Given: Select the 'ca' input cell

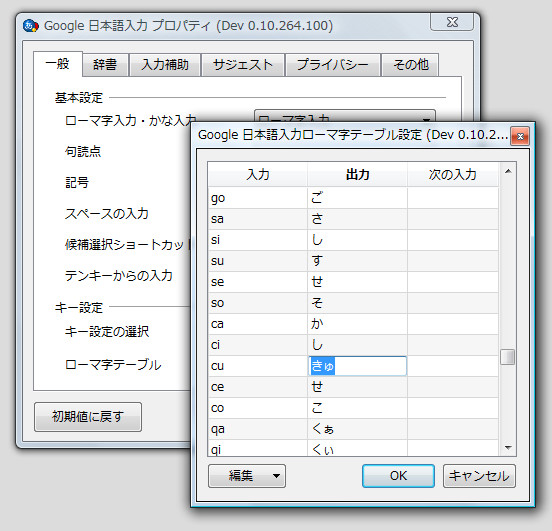Looking at the screenshot, I should 258,324.
